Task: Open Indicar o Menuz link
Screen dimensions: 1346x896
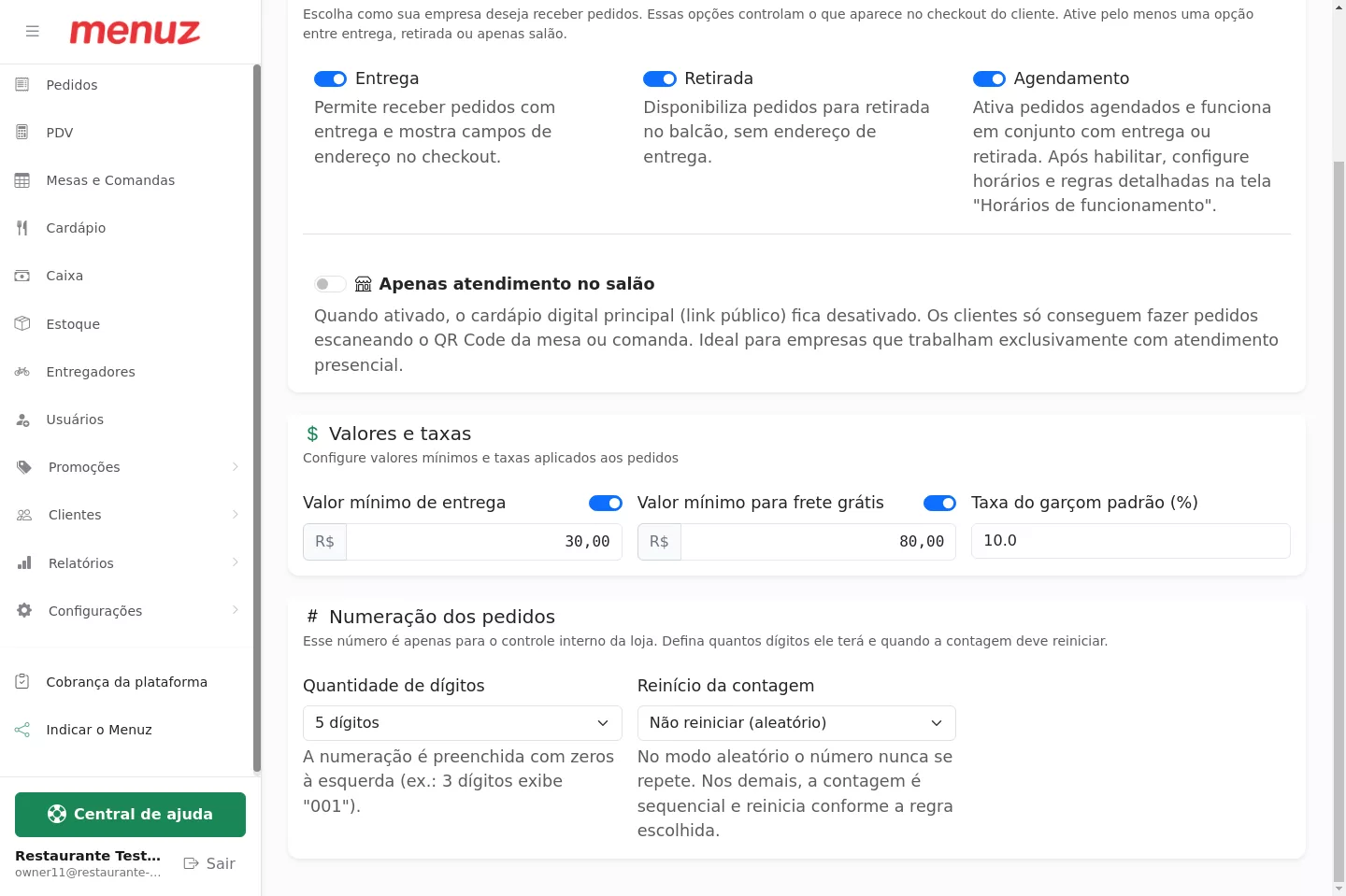Action: (x=127, y=730)
